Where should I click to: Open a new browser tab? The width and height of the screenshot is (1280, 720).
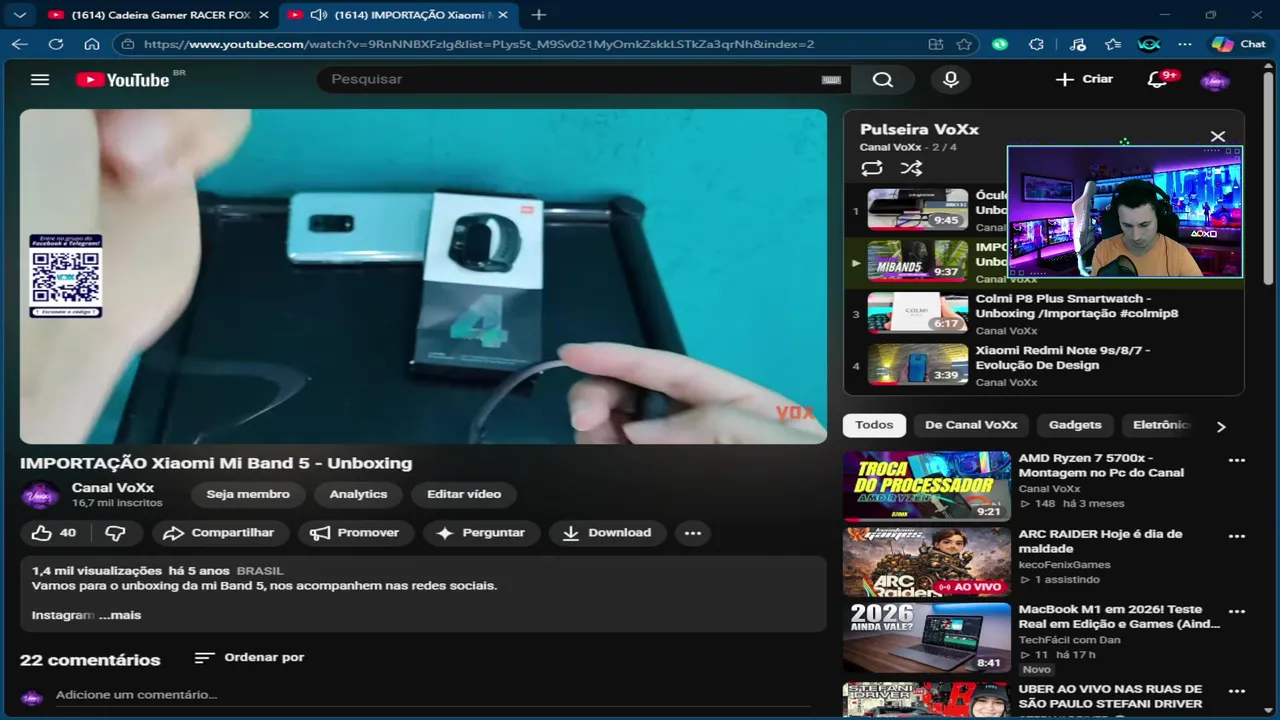pos(539,15)
